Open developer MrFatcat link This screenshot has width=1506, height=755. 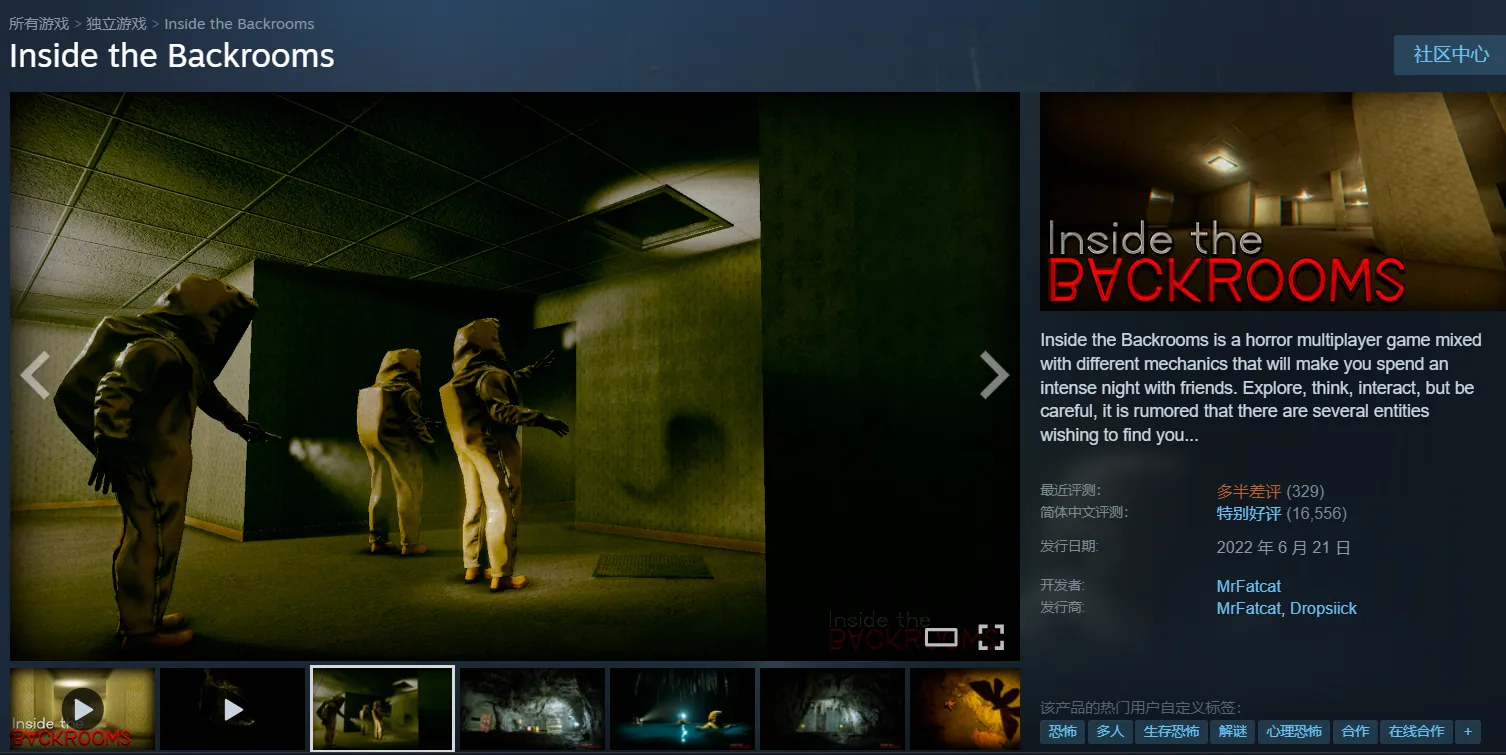[1248, 586]
